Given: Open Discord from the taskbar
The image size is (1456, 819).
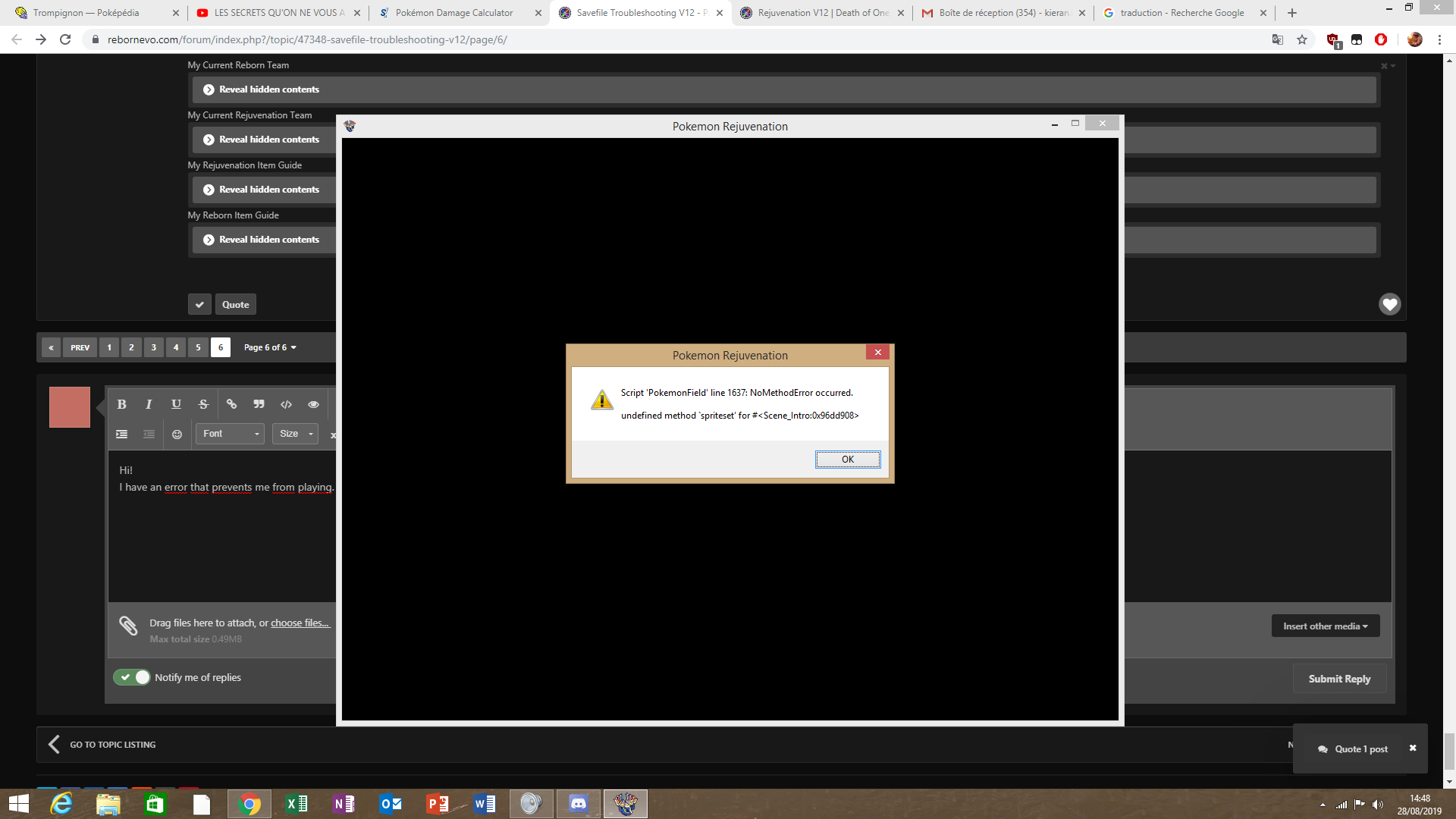Looking at the screenshot, I should (x=579, y=804).
